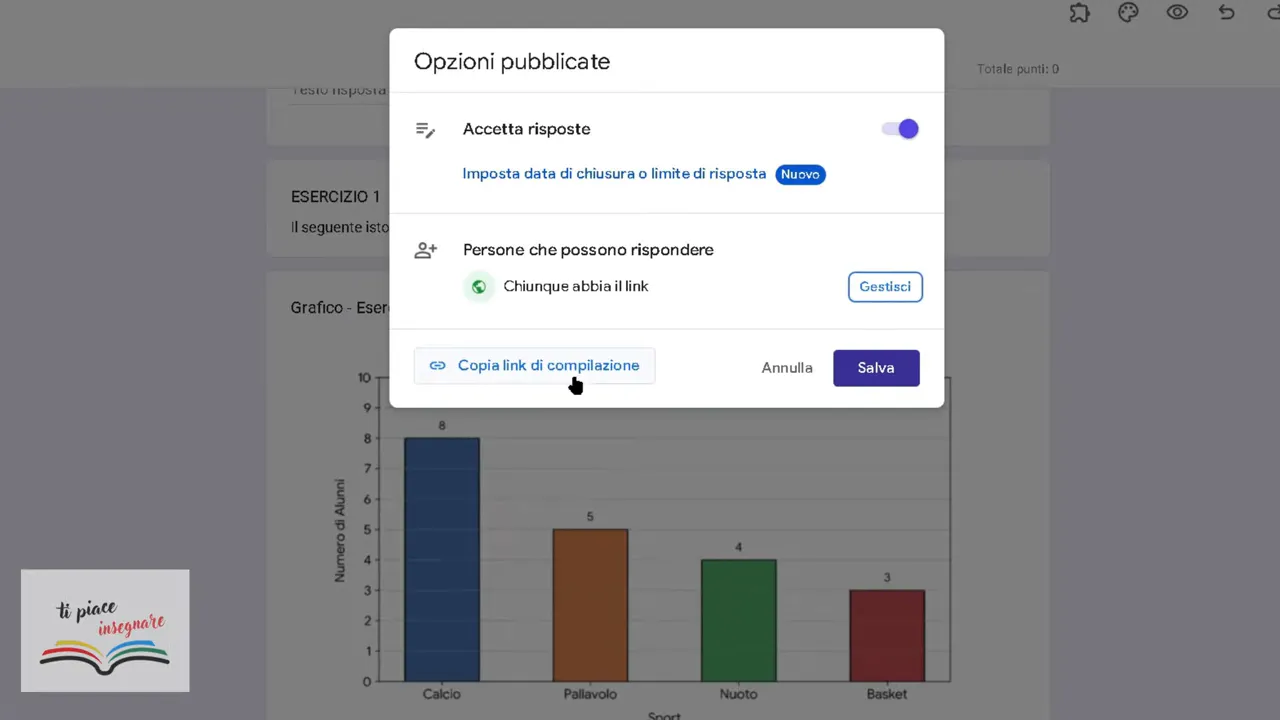This screenshot has height=720, width=1280.
Task: Click the Numero di Alunni axis label
Action: [x=340, y=530]
